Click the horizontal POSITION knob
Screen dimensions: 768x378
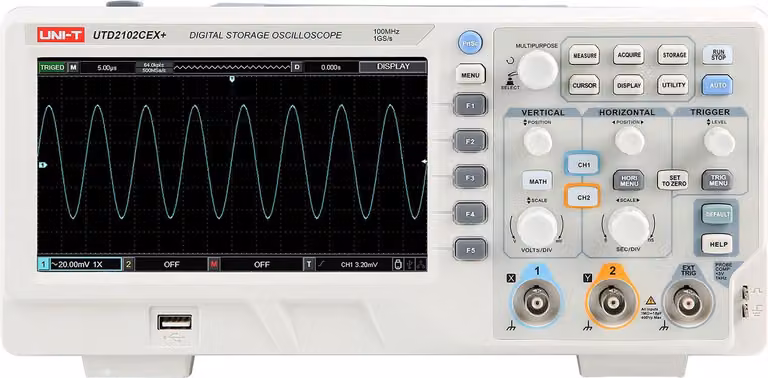[x=629, y=141]
